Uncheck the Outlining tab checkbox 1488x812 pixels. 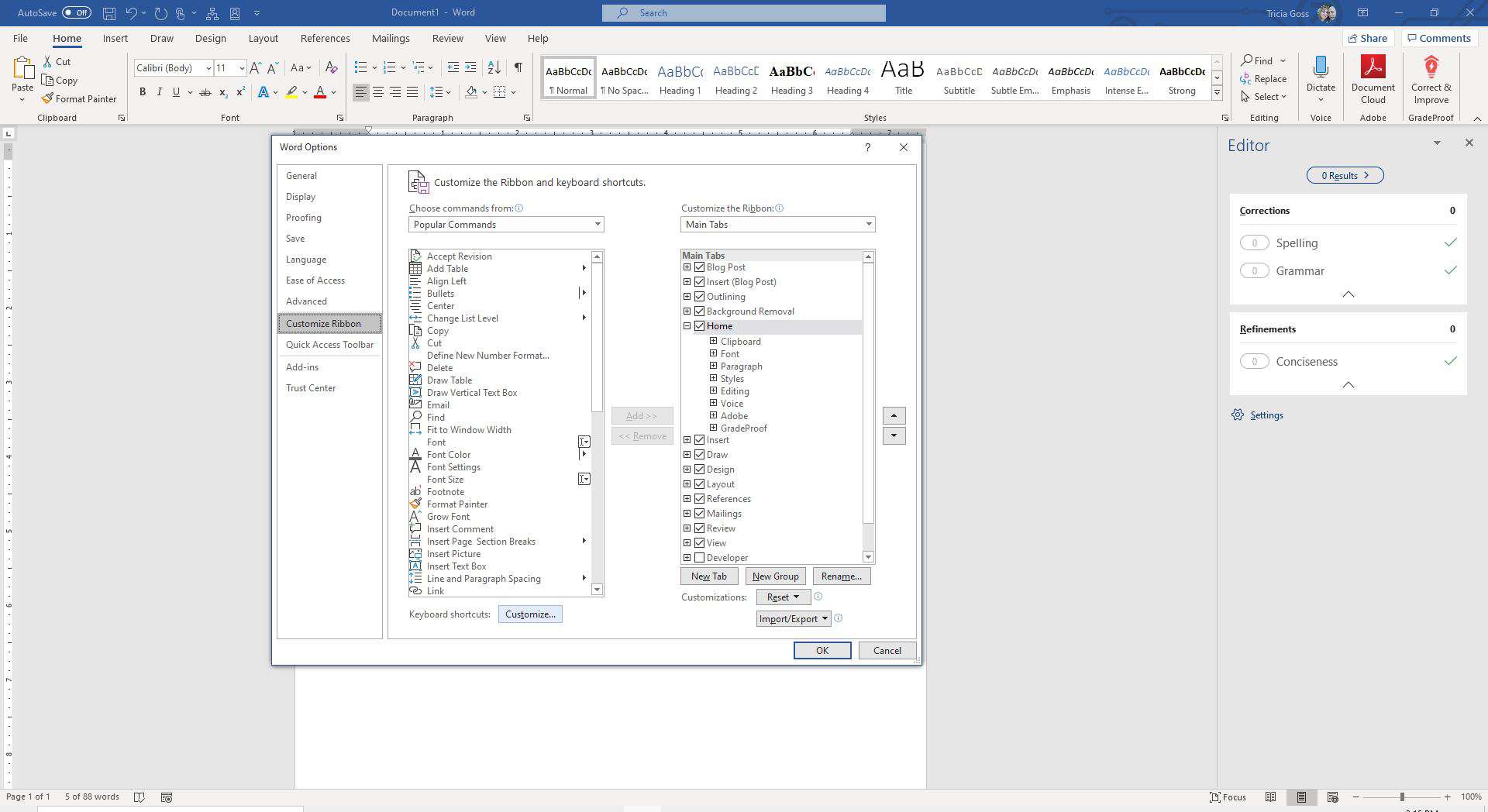699,297
